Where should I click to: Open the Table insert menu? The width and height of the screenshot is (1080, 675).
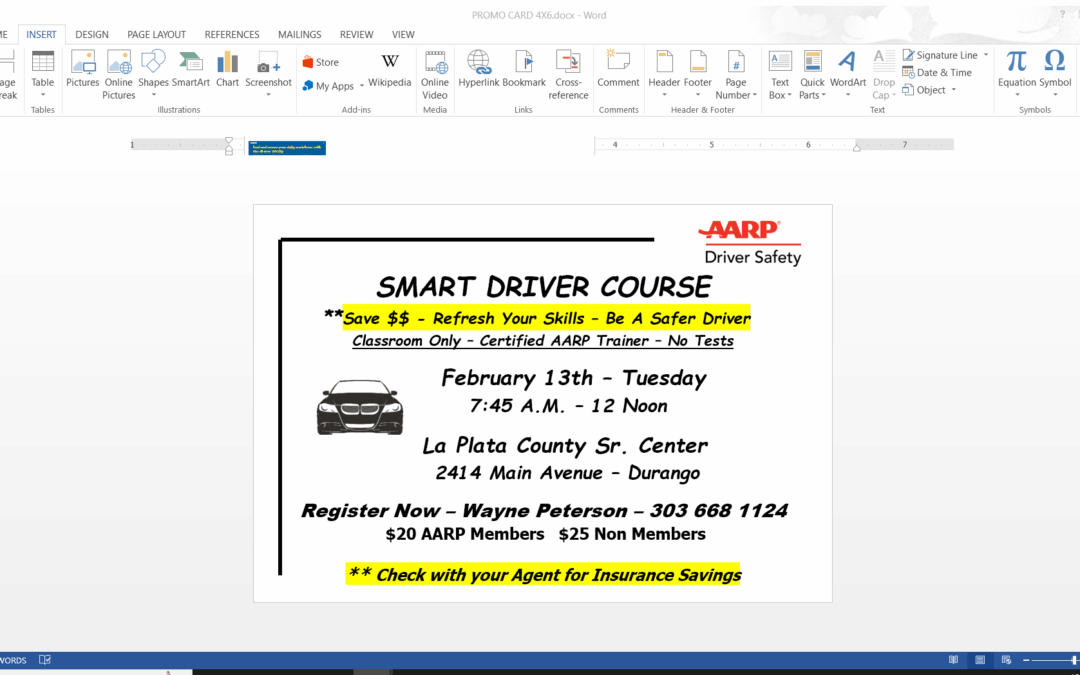(43, 74)
